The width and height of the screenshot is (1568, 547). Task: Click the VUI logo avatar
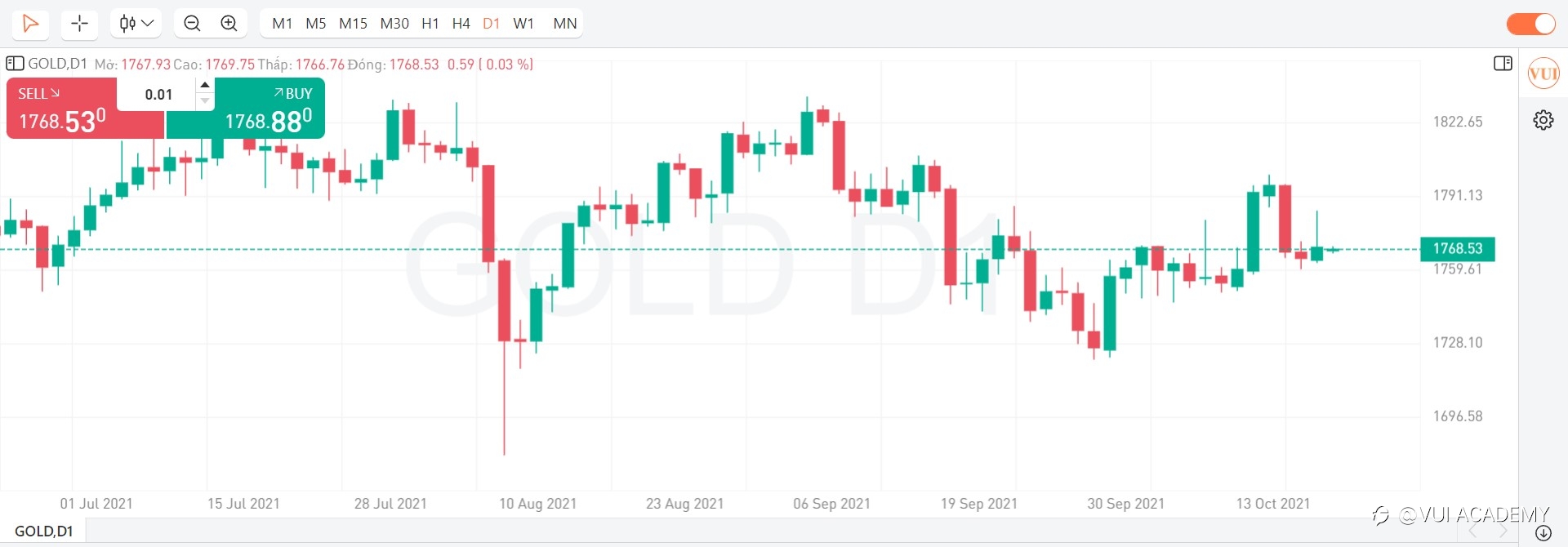[1543, 74]
